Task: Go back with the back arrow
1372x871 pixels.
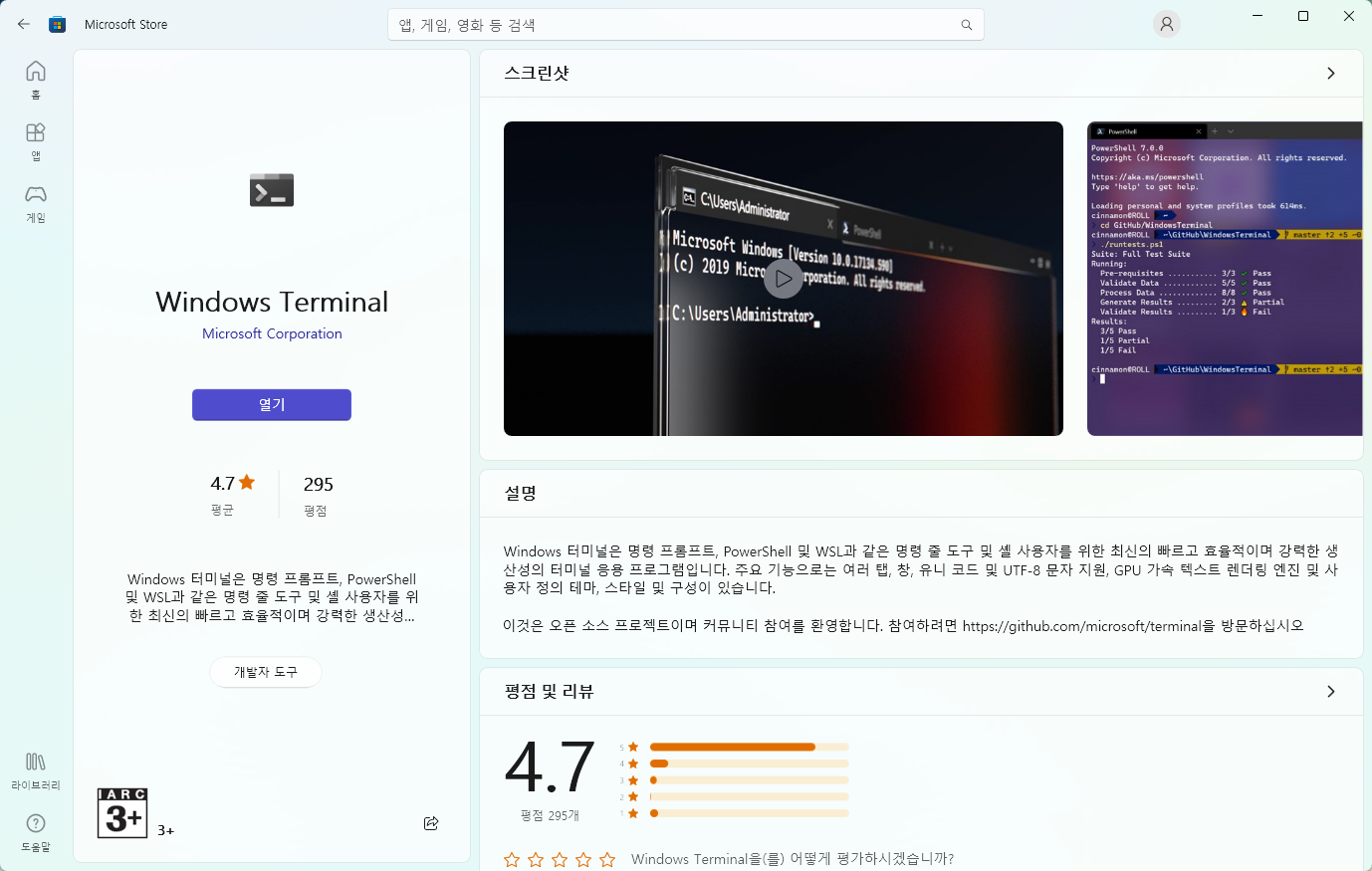Action: point(24,24)
